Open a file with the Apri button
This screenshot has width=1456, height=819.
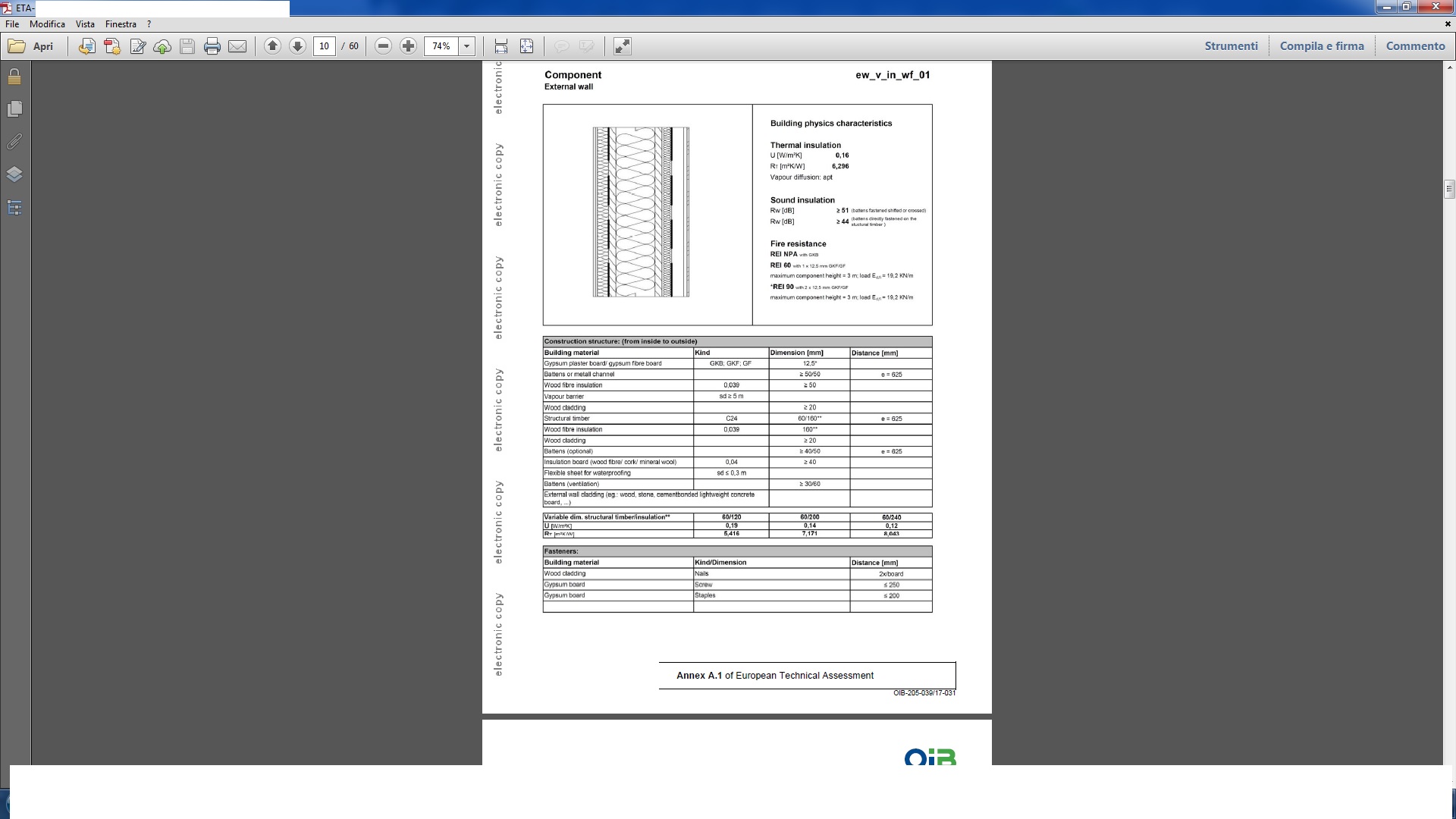[x=31, y=46]
